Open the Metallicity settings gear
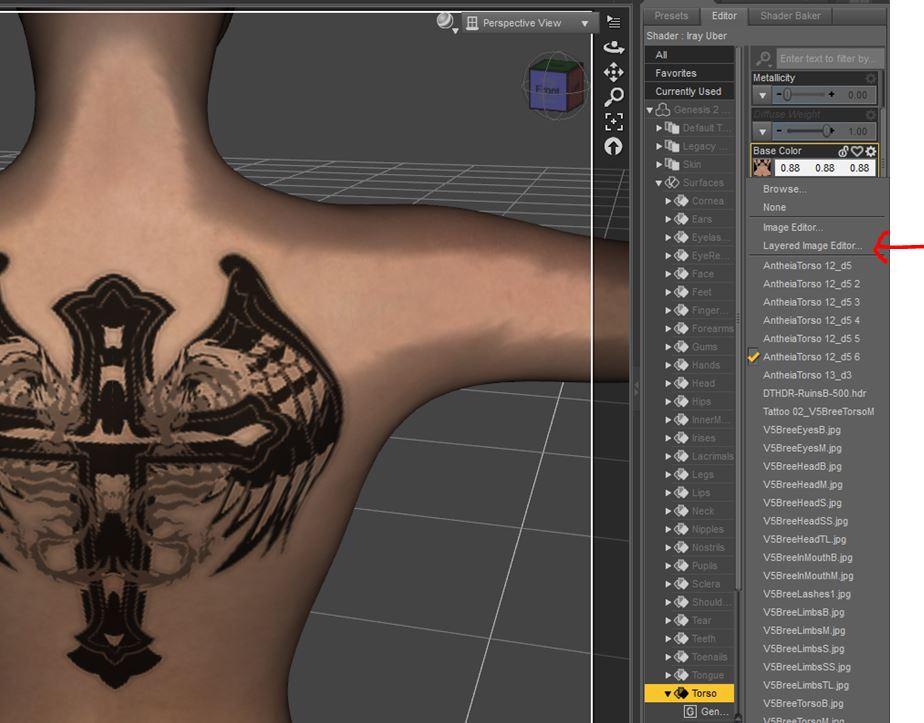 point(870,78)
